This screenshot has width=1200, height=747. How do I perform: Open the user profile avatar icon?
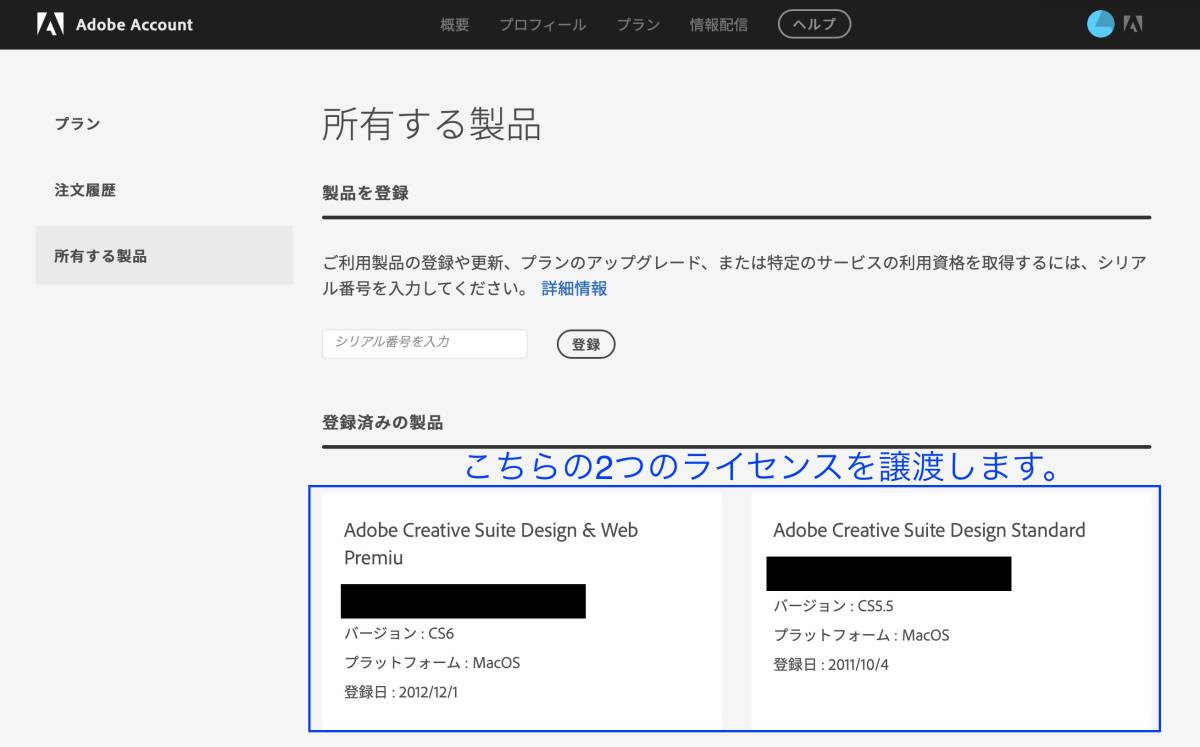(1100, 24)
